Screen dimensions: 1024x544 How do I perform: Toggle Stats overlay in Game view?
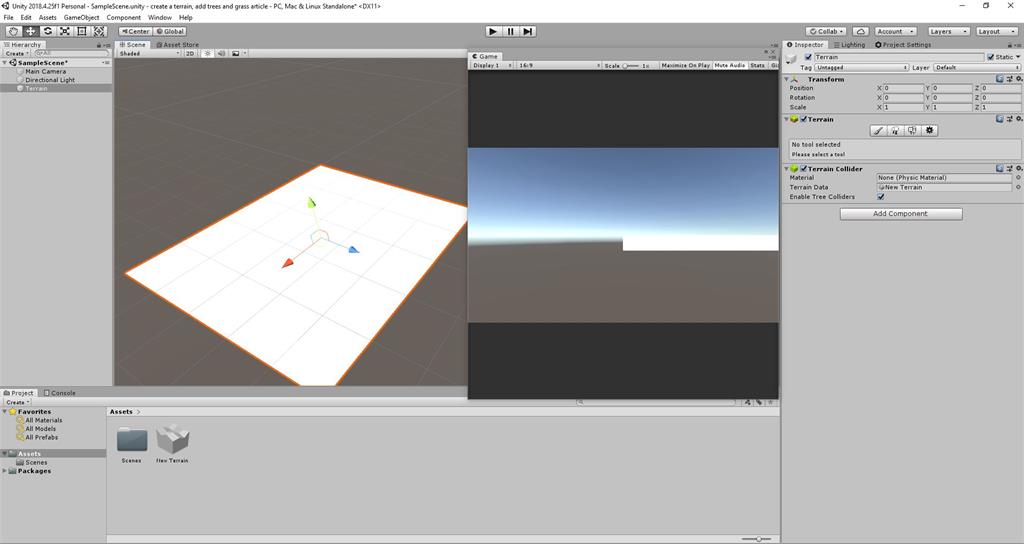click(758, 65)
